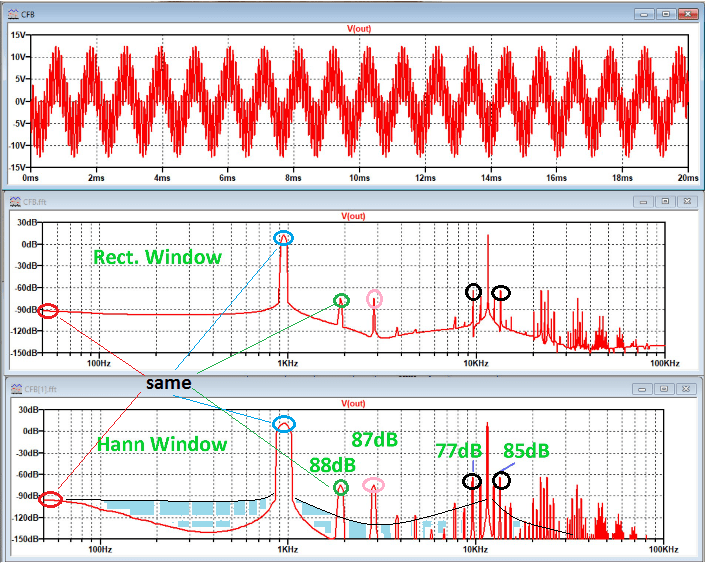Click -120dB axis label in CFB.fft window
Image resolution: width=705 pixels, height=563 pixels.
click(25, 331)
